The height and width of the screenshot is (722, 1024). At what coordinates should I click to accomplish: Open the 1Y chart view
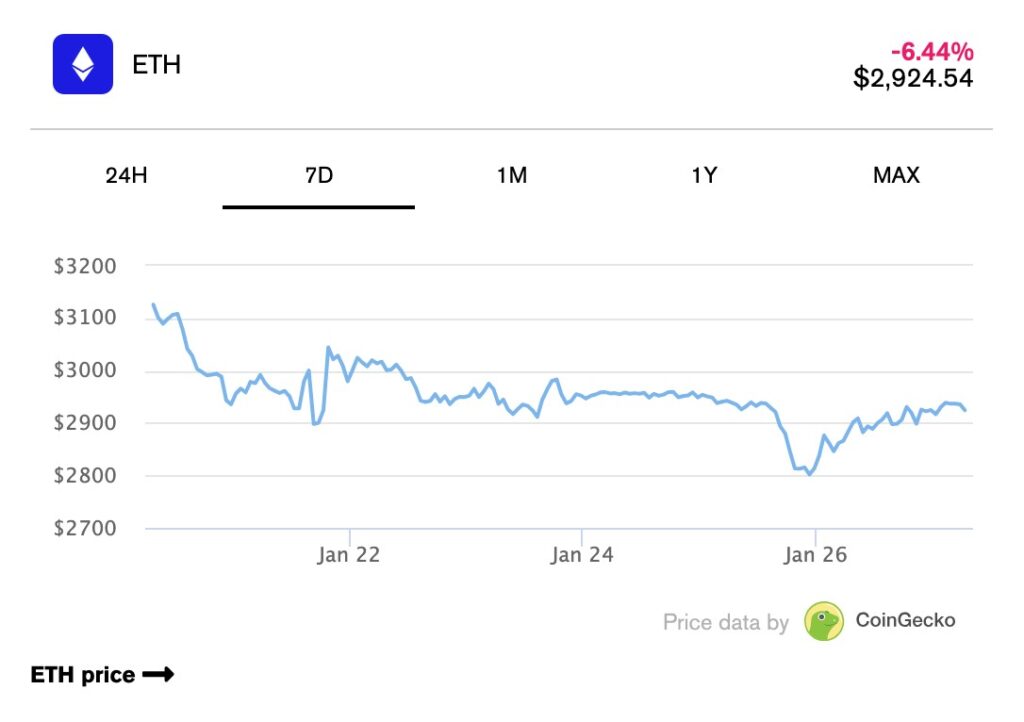point(704,176)
